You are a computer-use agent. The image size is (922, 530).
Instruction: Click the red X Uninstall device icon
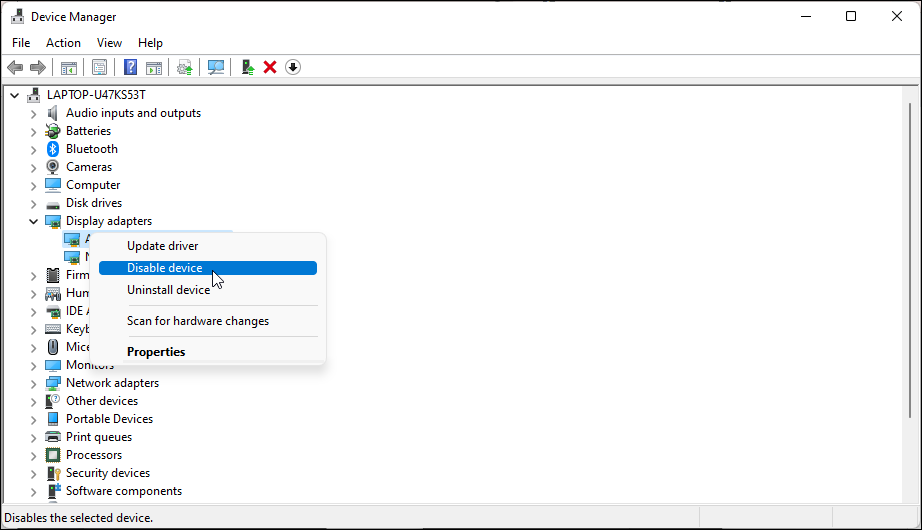[270, 68]
